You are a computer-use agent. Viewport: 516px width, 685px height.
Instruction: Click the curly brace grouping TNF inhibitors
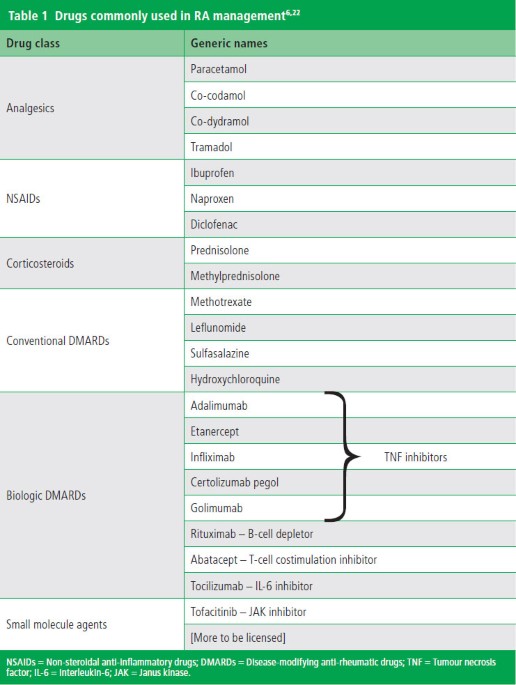tap(343, 457)
